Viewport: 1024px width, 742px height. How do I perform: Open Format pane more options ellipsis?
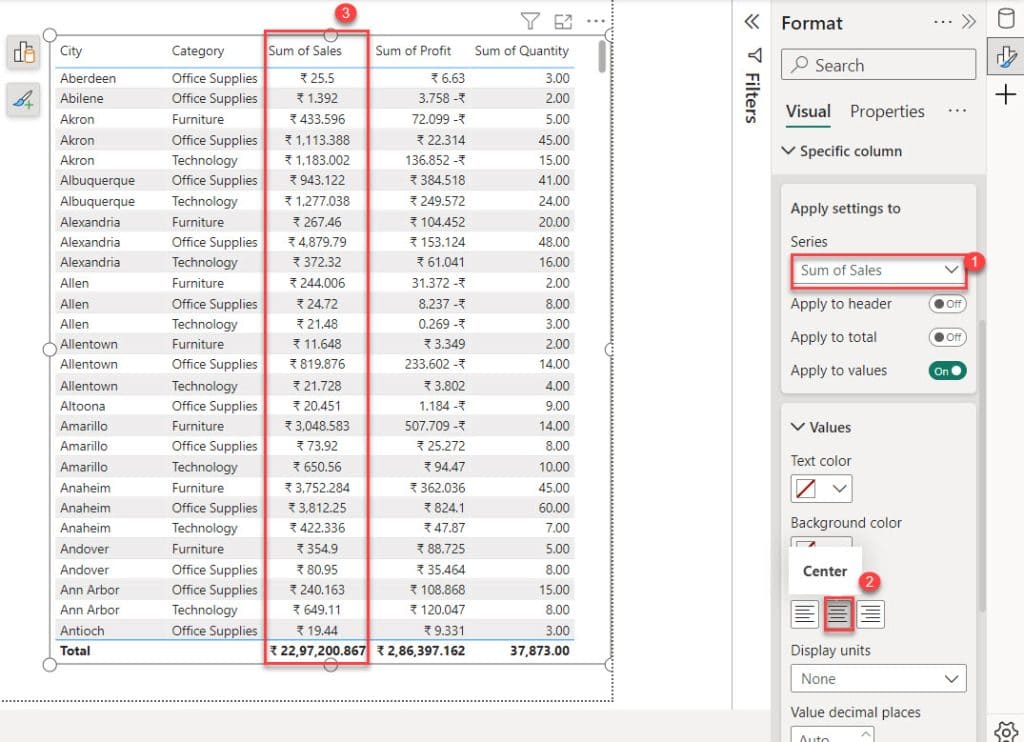pyautogui.click(x=942, y=22)
